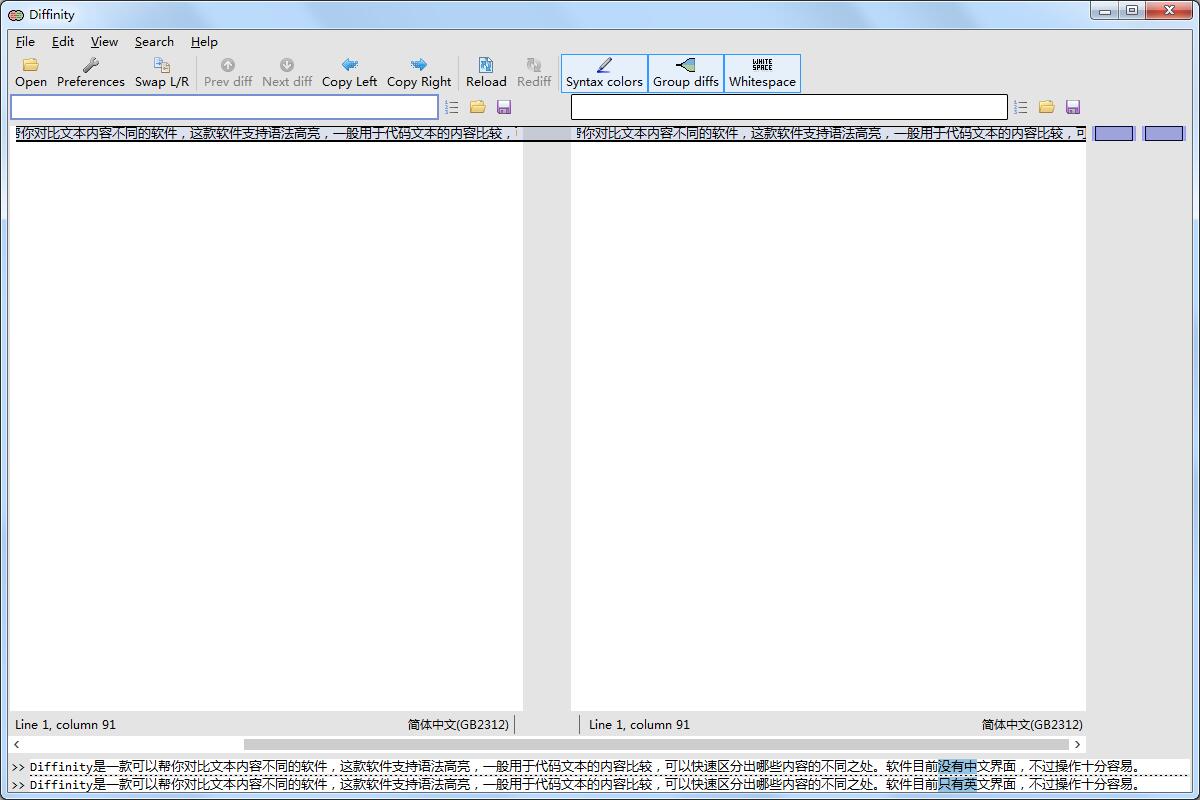Viewport: 1200px width, 800px height.
Task: Toggle the Group diffs option
Action: click(685, 73)
